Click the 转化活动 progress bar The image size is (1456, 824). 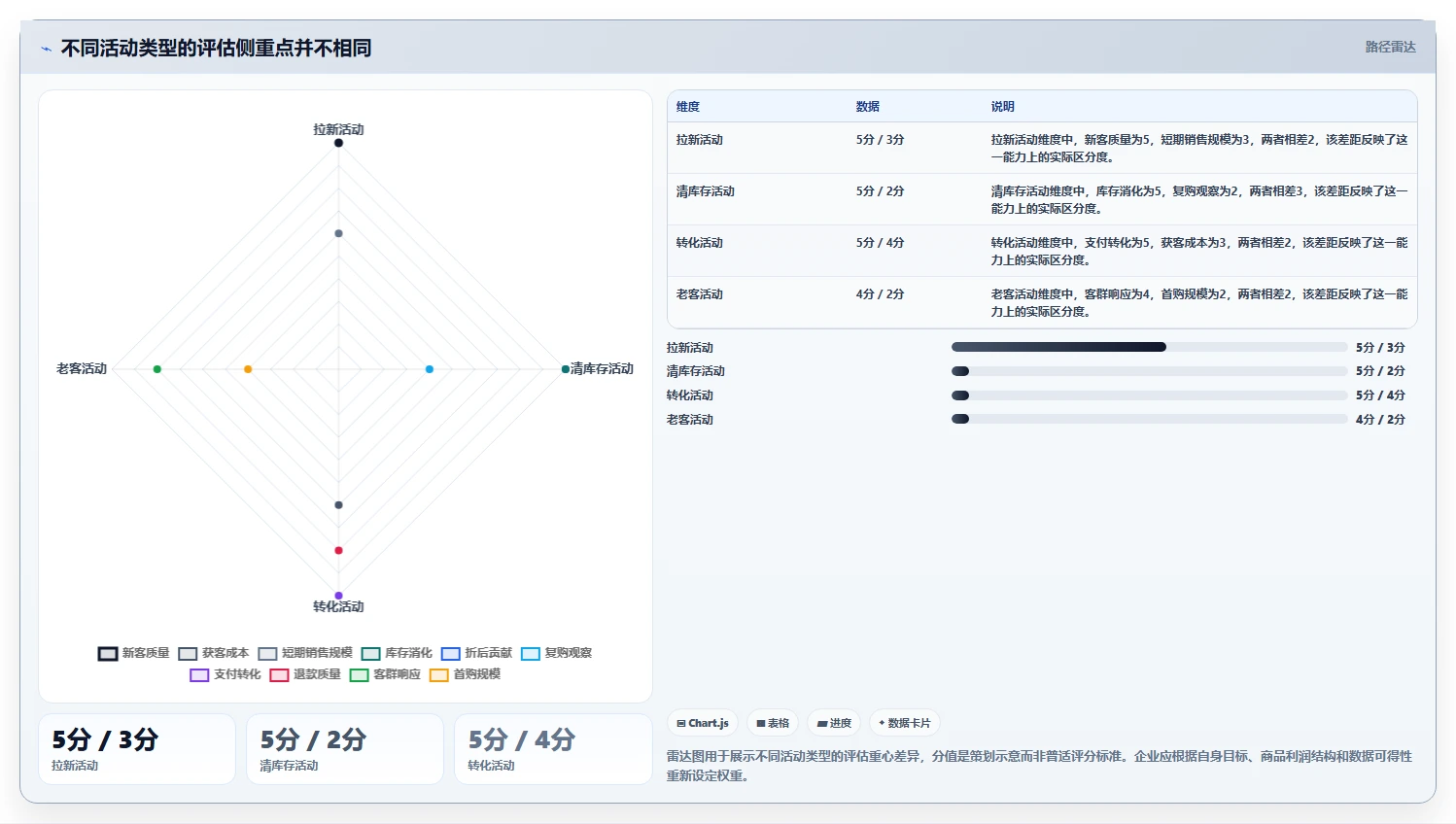1149,395
